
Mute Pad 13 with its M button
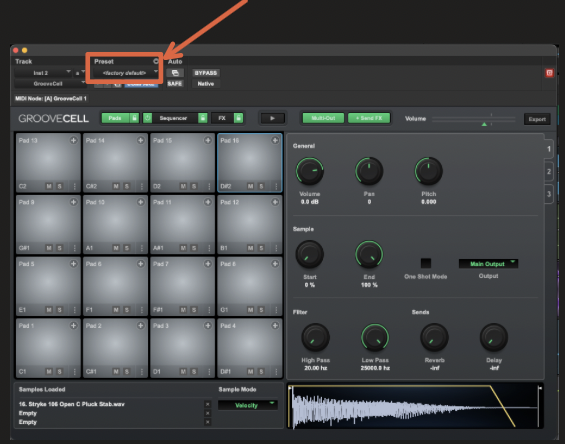click(x=49, y=186)
